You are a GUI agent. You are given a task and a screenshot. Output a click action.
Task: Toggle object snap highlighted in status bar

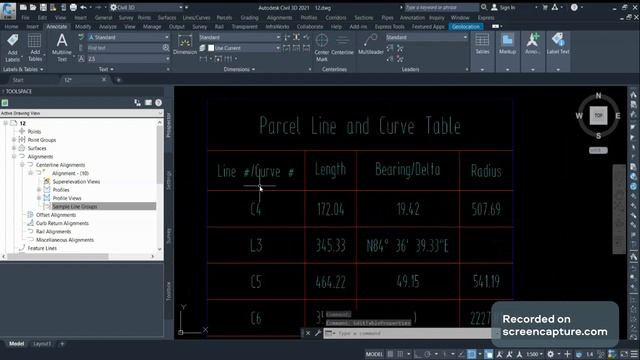click(x=471, y=354)
